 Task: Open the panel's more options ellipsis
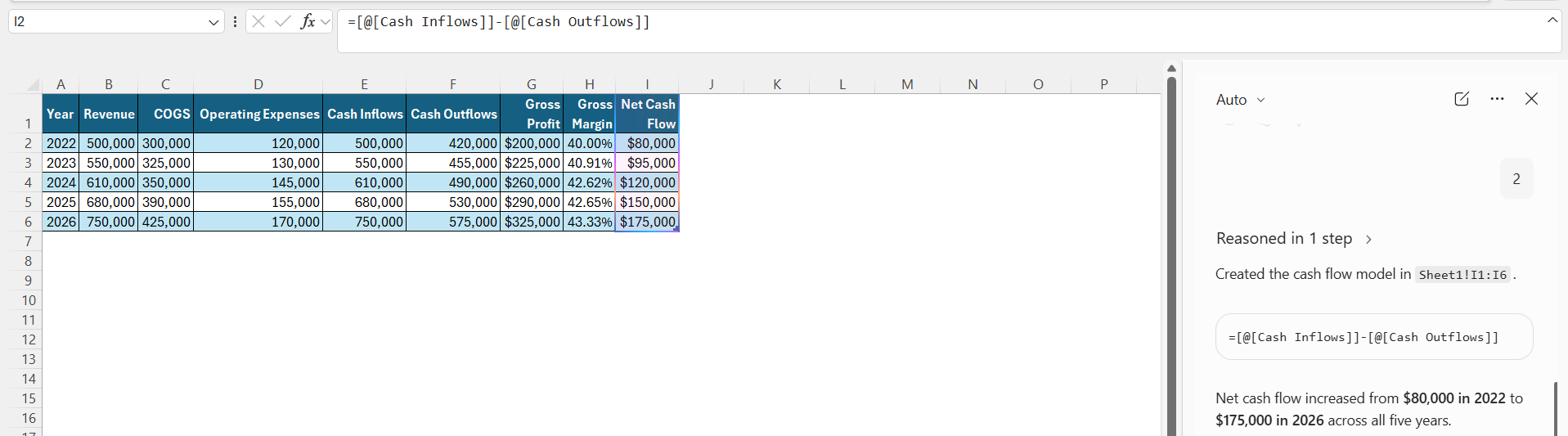point(1497,99)
